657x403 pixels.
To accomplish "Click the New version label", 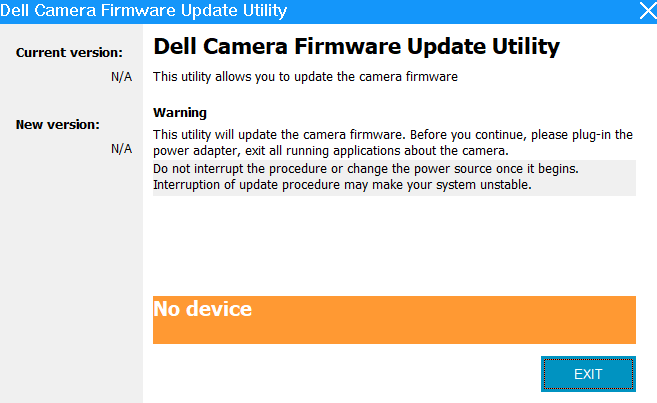I will 58,124.
